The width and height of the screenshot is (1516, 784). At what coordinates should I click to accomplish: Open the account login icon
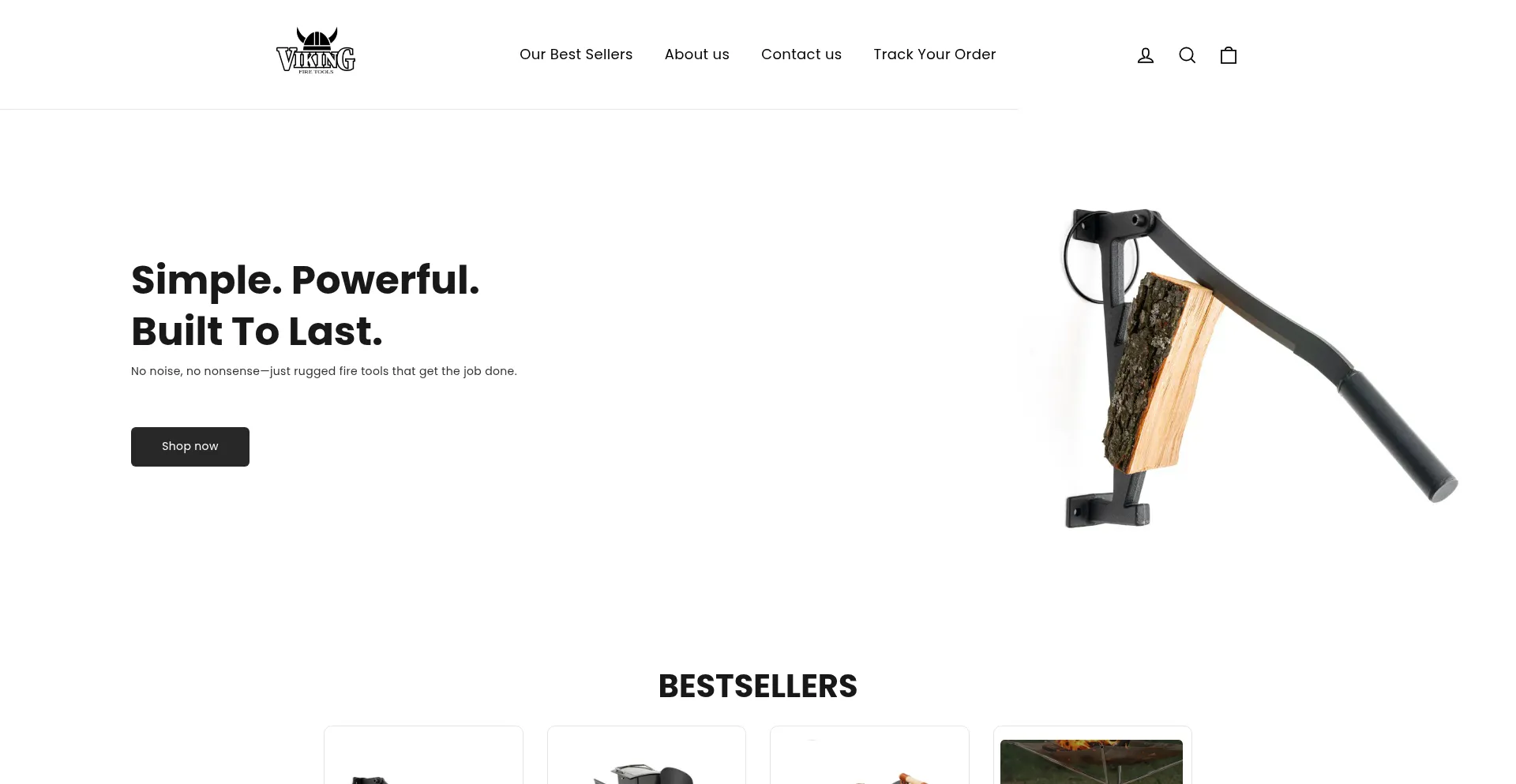coord(1146,55)
